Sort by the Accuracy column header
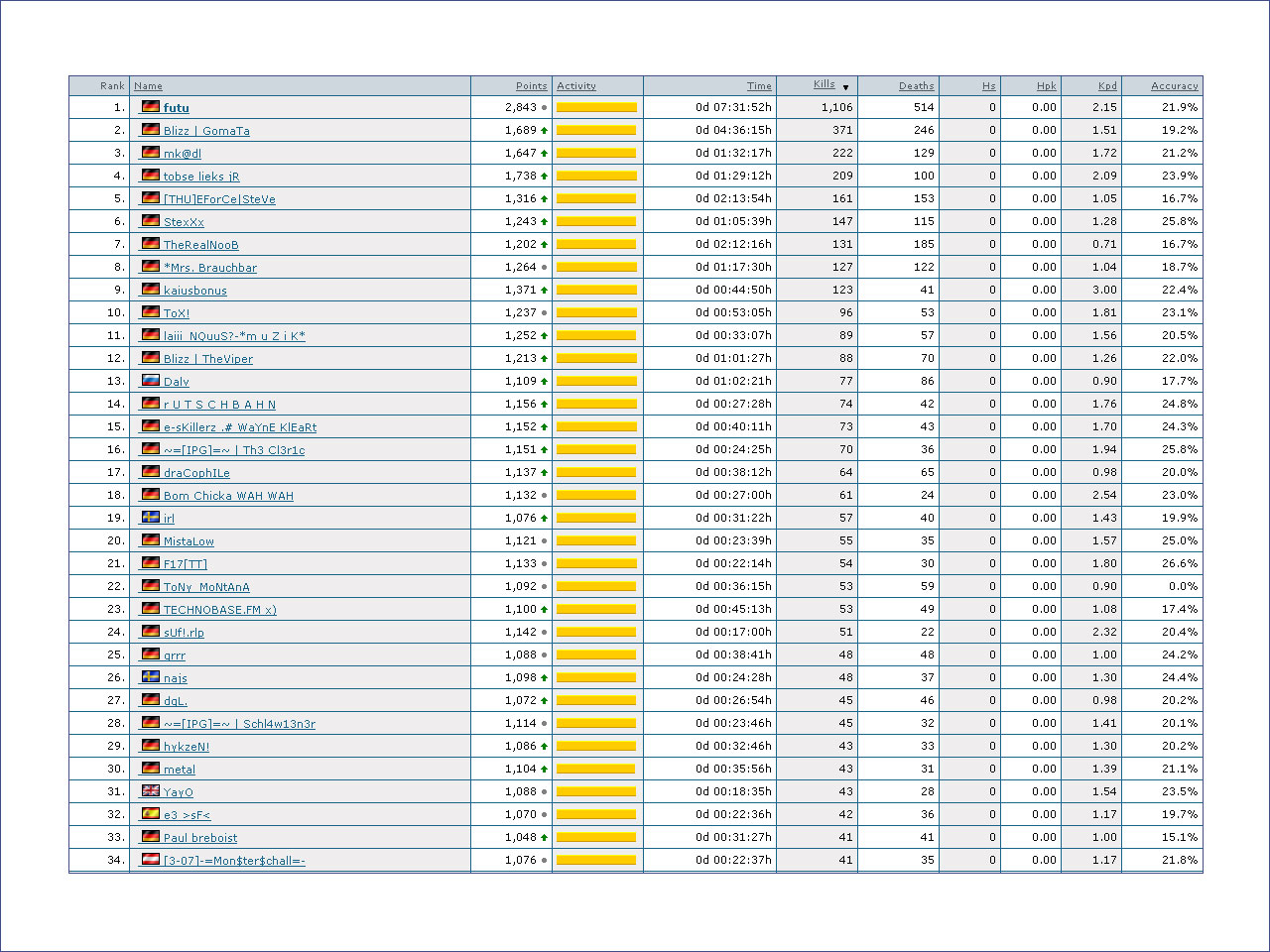Image resolution: width=1270 pixels, height=952 pixels. tap(1174, 86)
